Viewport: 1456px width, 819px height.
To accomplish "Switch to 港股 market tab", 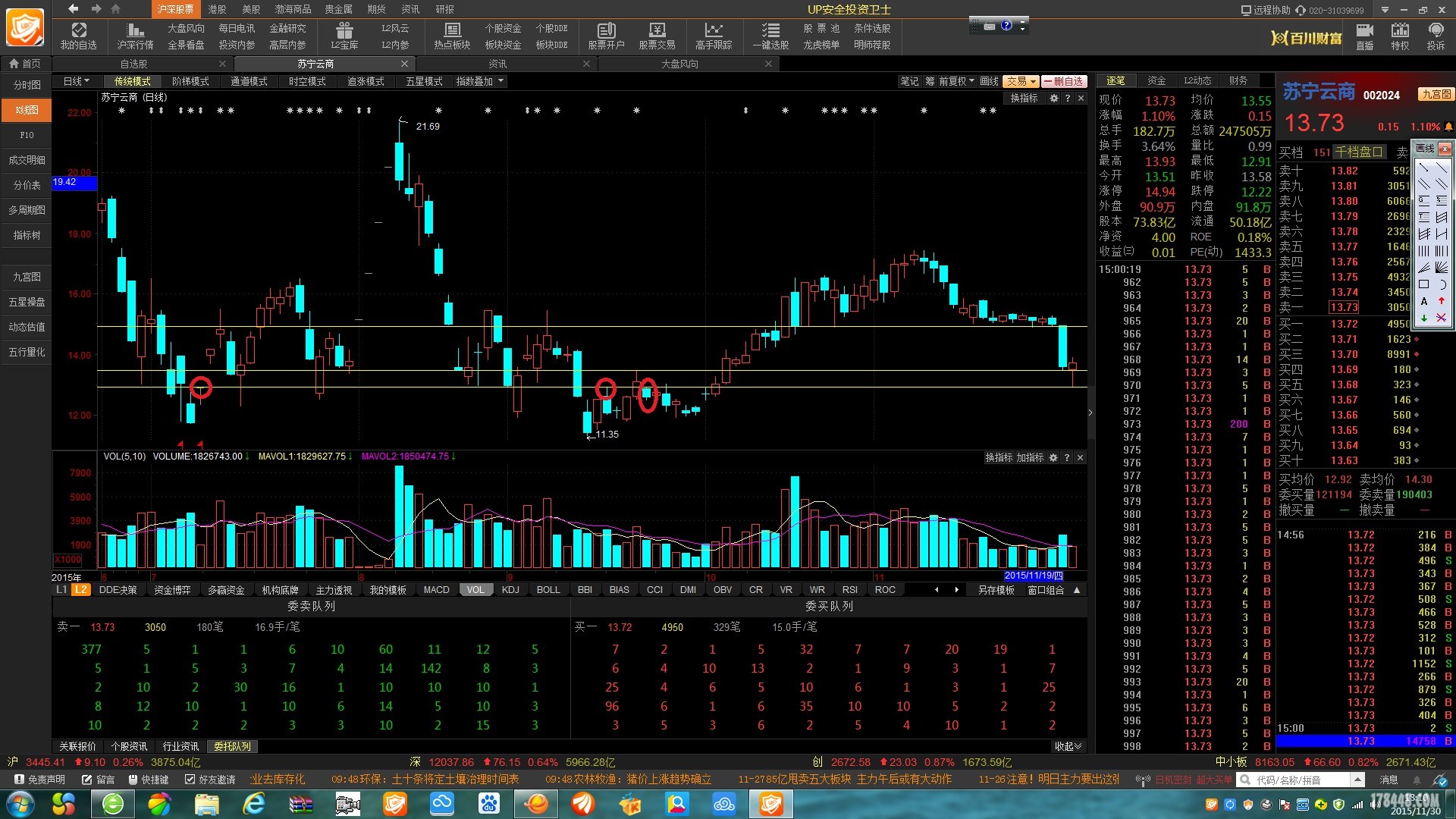I will click(x=217, y=9).
